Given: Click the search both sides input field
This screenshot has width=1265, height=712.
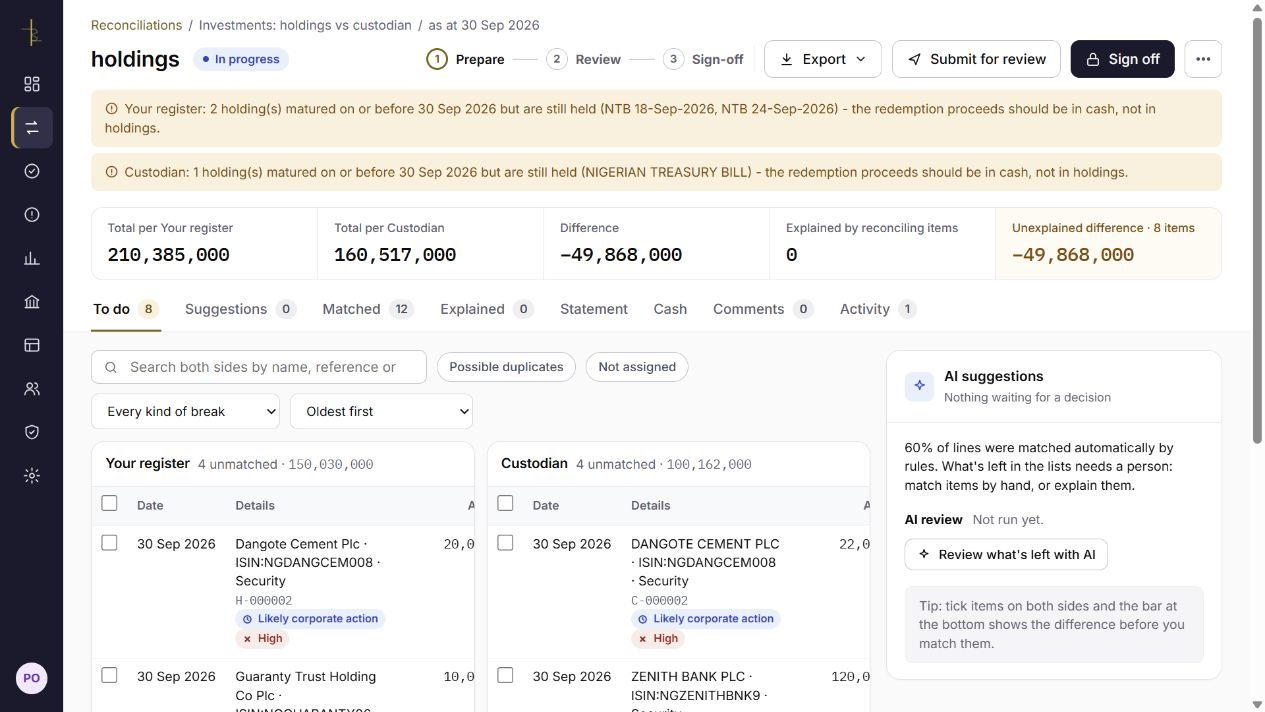Looking at the screenshot, I should [x=259, y=367].
